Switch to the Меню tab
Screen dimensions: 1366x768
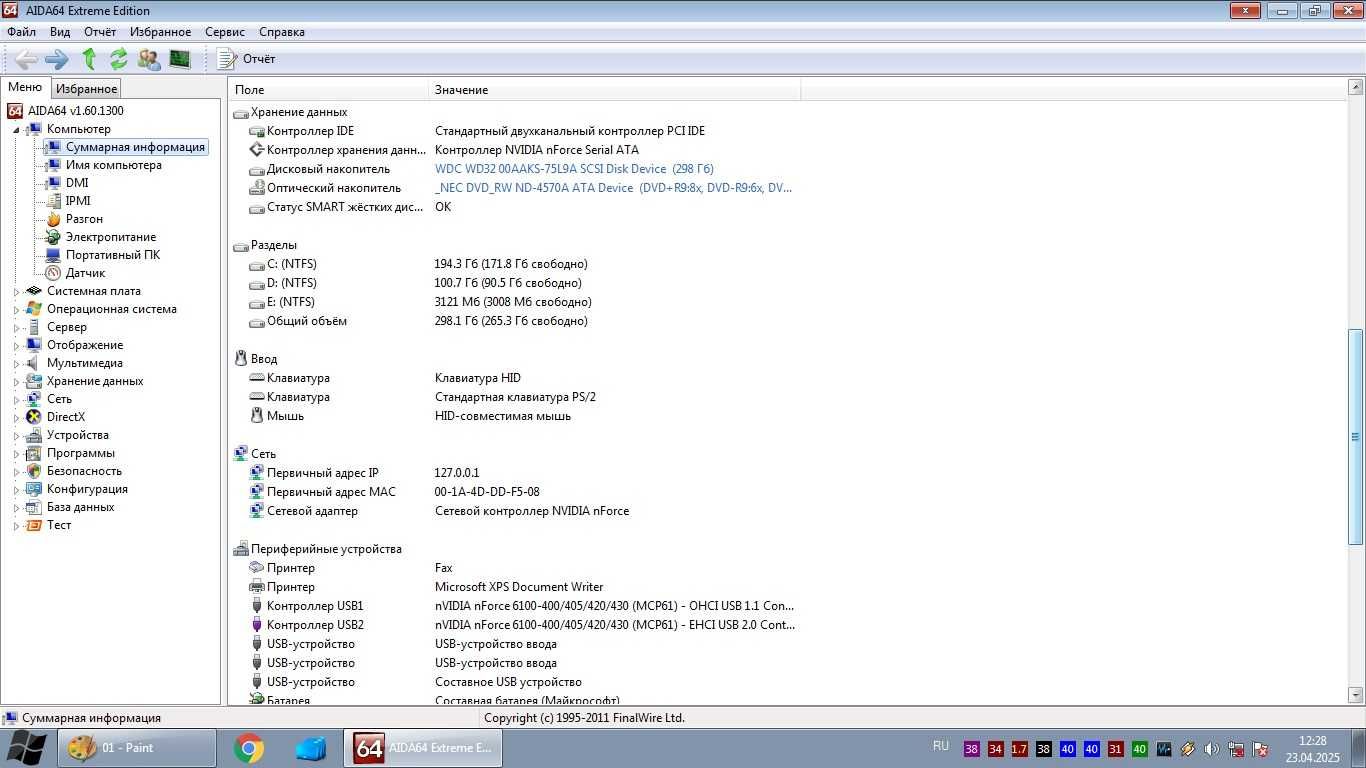coord(25,88)
